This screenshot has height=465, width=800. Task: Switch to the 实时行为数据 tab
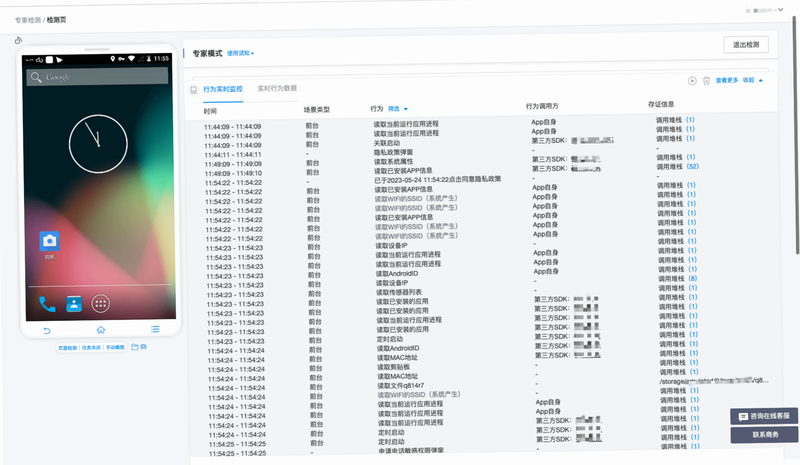pos(277,88)
